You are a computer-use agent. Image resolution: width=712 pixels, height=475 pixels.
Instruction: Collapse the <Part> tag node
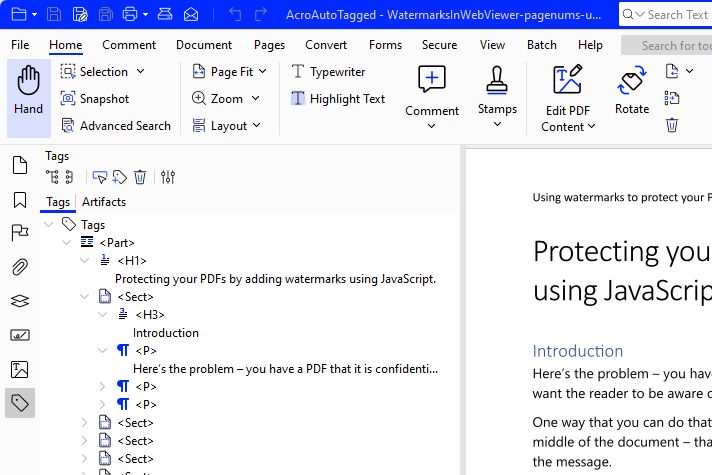[x=67, y=242]
